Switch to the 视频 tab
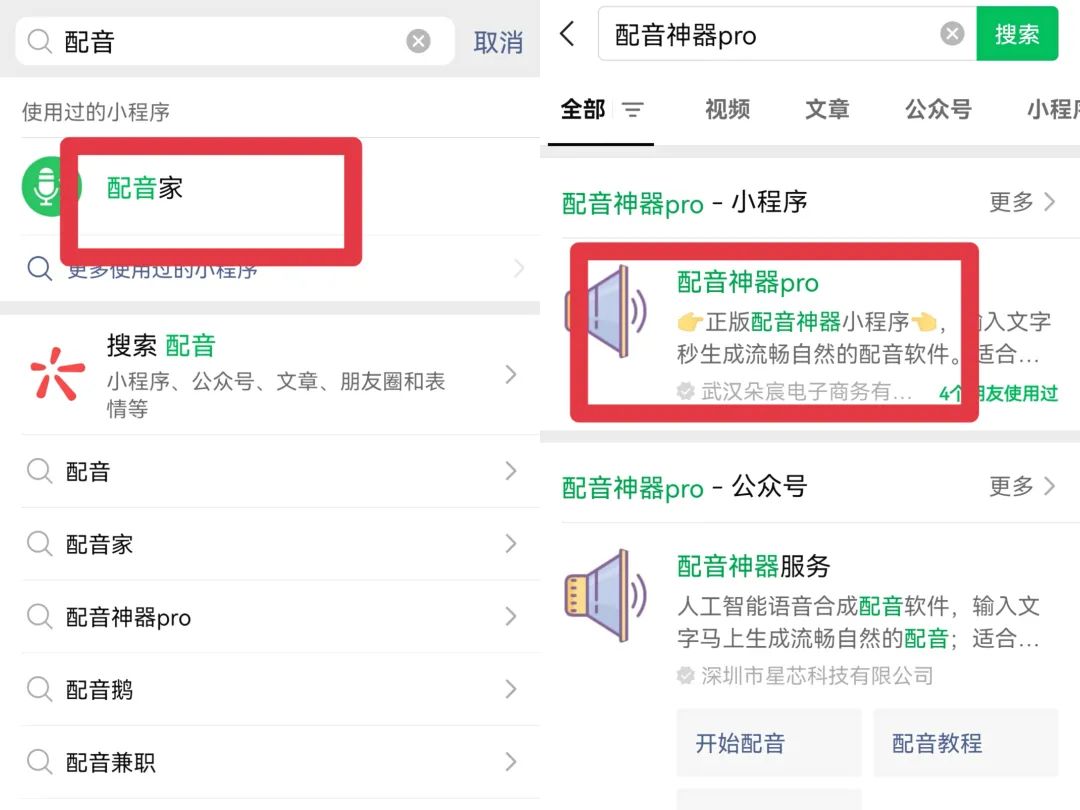Screen dimensions: 1080x810 click(727, 110)
